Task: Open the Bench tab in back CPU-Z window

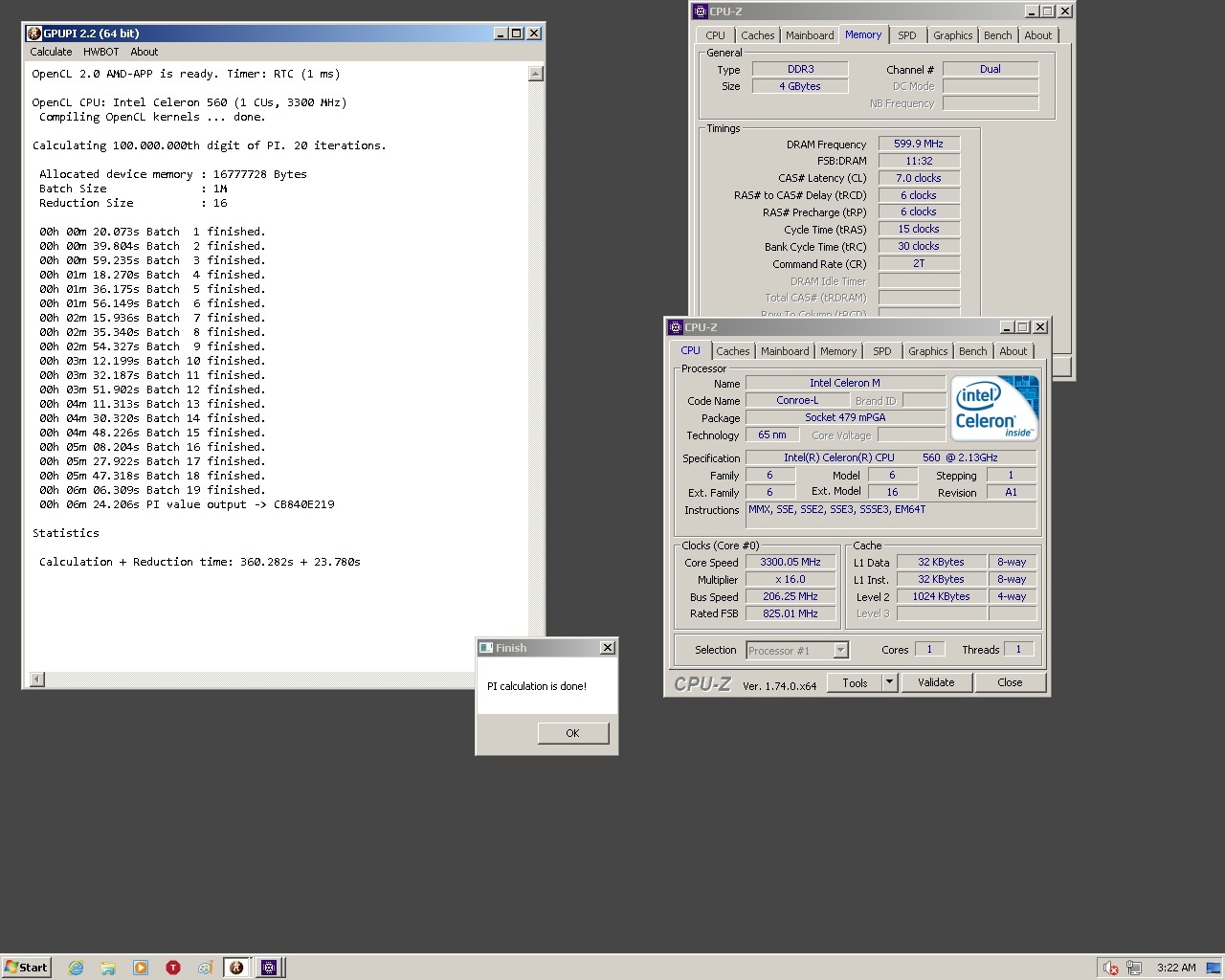Action: click(997, 35)
